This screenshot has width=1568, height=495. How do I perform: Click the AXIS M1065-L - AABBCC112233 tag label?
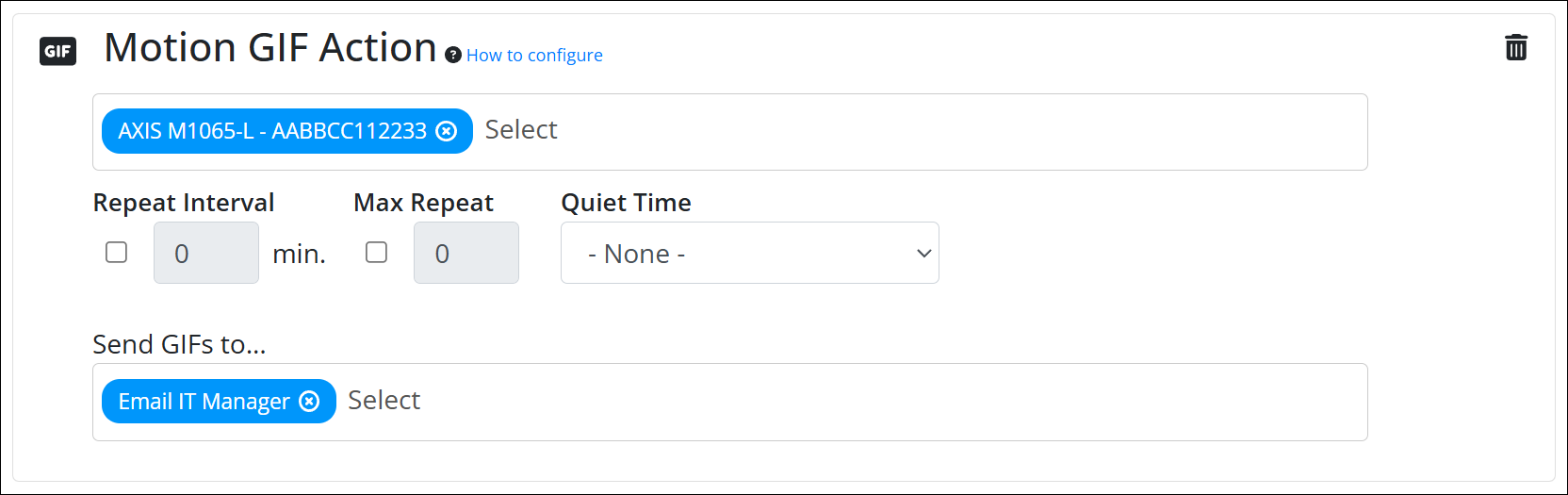pyautogui.click(x=272, y=131)
